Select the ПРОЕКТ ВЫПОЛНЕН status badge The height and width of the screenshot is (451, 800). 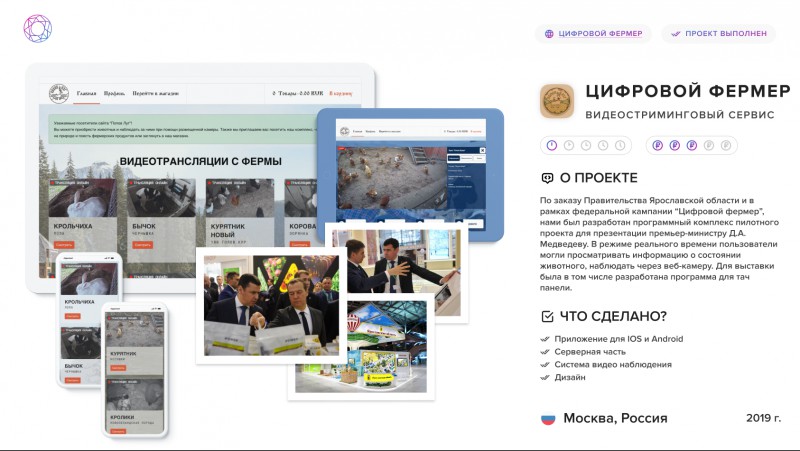pyautogui.click(x=719, y=34)
